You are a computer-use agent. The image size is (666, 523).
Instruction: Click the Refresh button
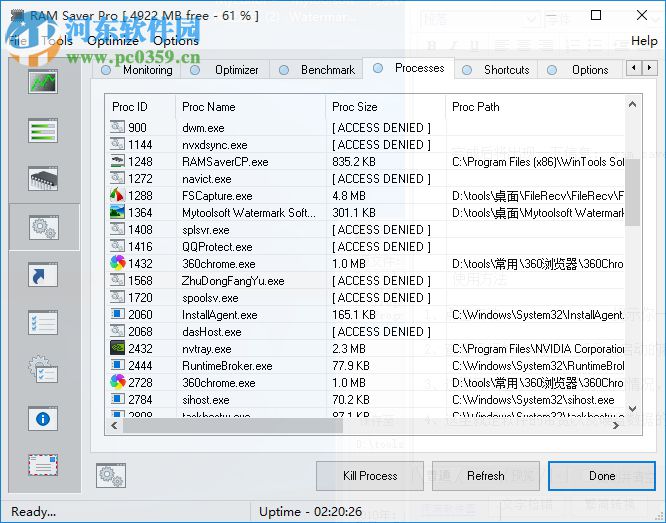click(485, 476)
